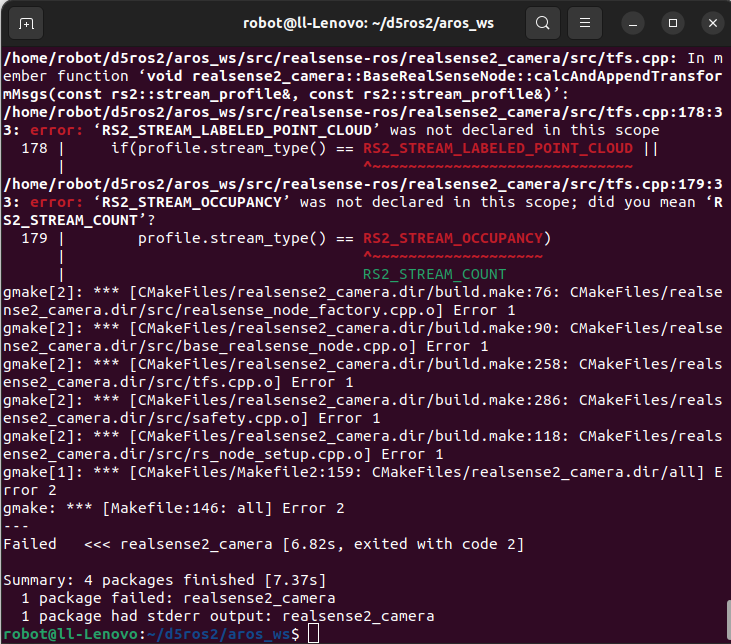Click the shell prompt cursor
Screen dimensions: 731x644
pyautogui.click(x=313, y=634)
